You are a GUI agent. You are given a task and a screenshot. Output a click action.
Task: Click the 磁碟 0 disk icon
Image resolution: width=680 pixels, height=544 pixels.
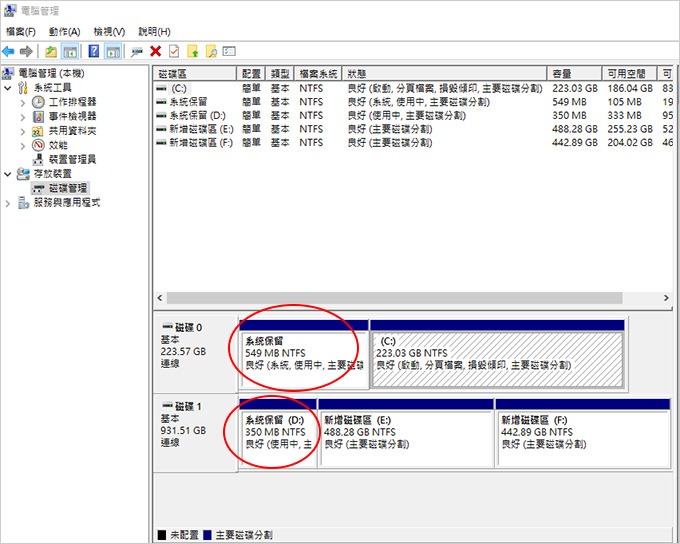167,327
